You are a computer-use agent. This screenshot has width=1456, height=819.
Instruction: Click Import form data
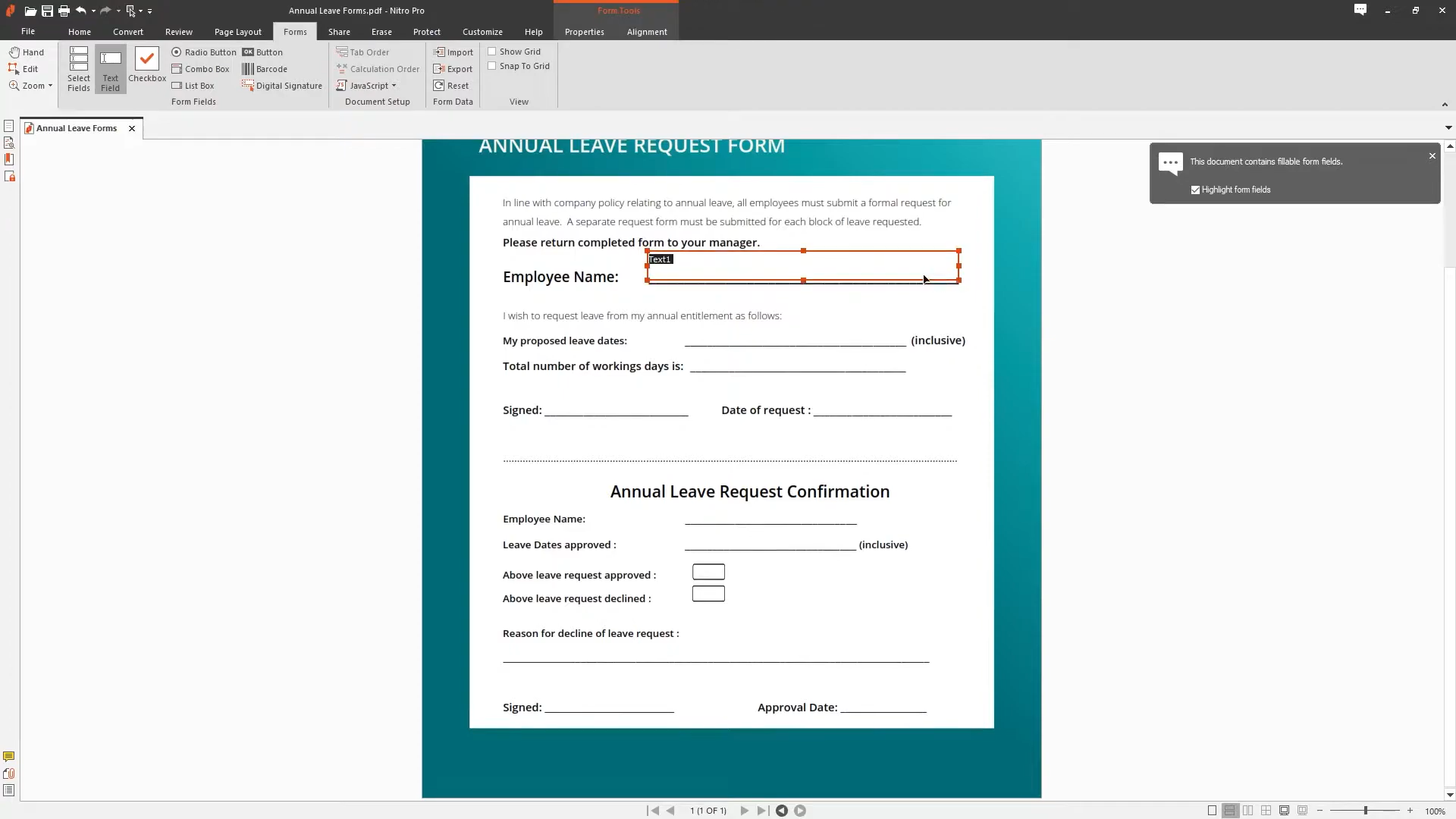pyautogui.click(x=453, y=52)
